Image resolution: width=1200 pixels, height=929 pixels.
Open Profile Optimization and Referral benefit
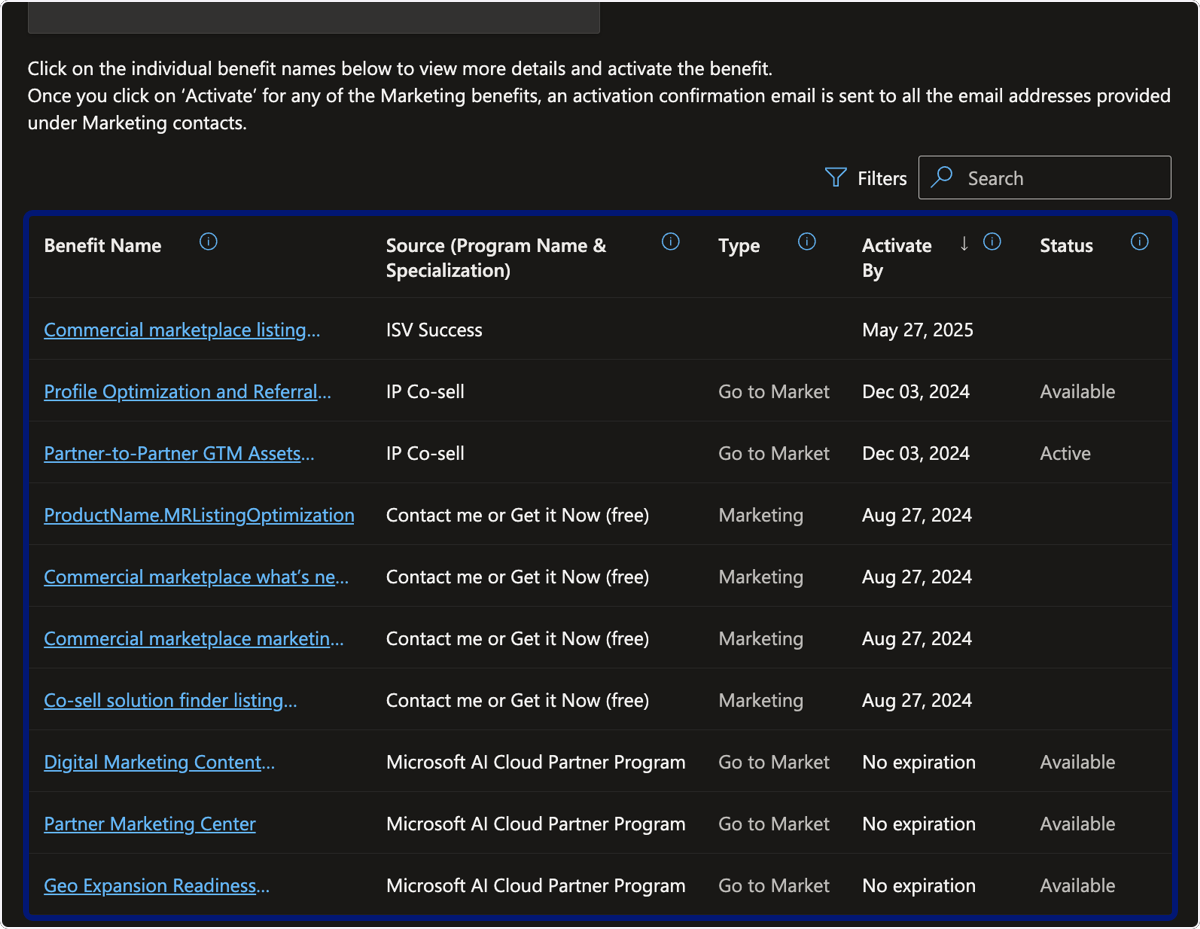(187, 392)
